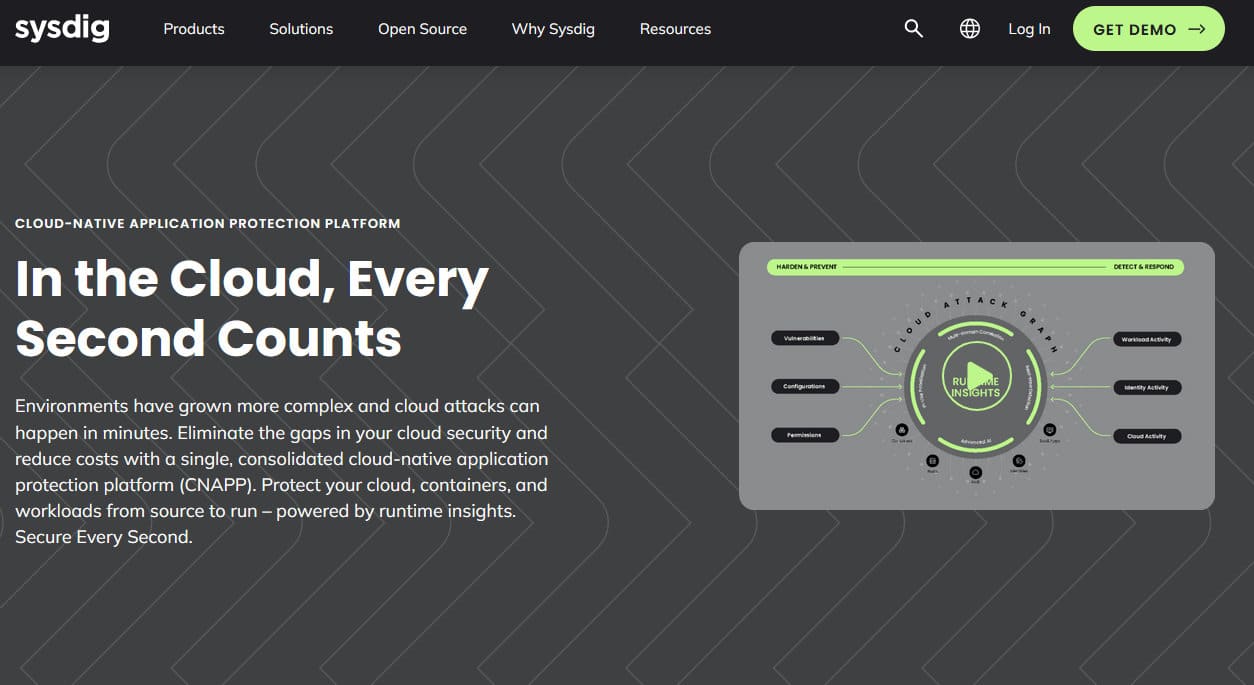Click the paragraph starting 'Environments have grown'
Screen dimensions: 1254x685
[x=282, y=471]
